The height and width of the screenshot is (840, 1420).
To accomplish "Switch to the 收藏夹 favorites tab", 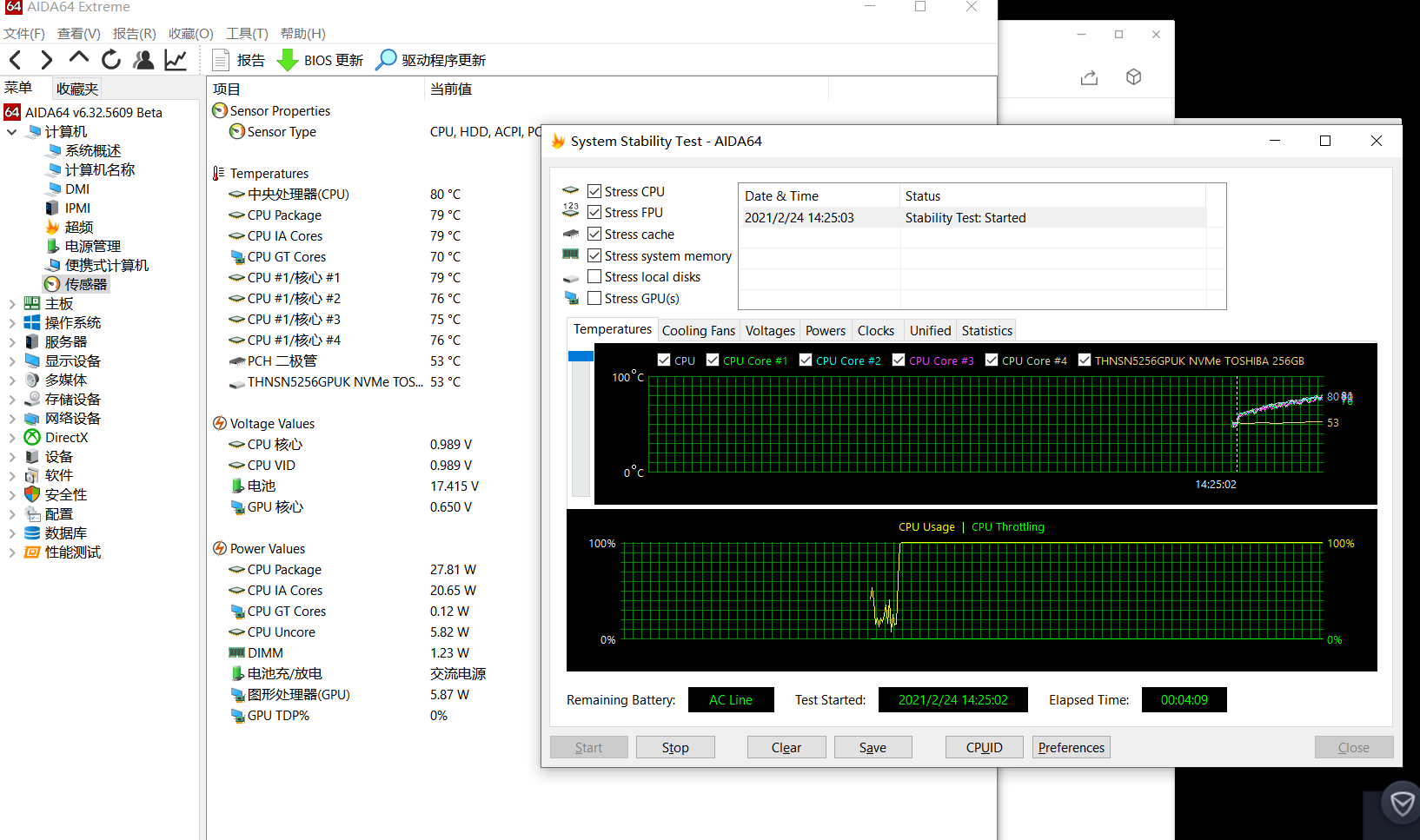I will point(76,89).
